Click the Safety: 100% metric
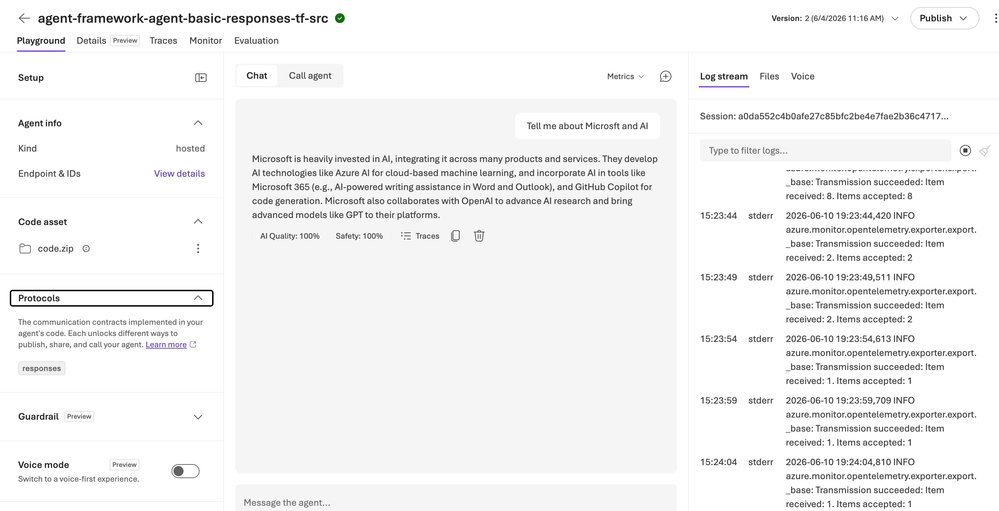The width and height of the screenshot is (999, 511). [359, 236]
